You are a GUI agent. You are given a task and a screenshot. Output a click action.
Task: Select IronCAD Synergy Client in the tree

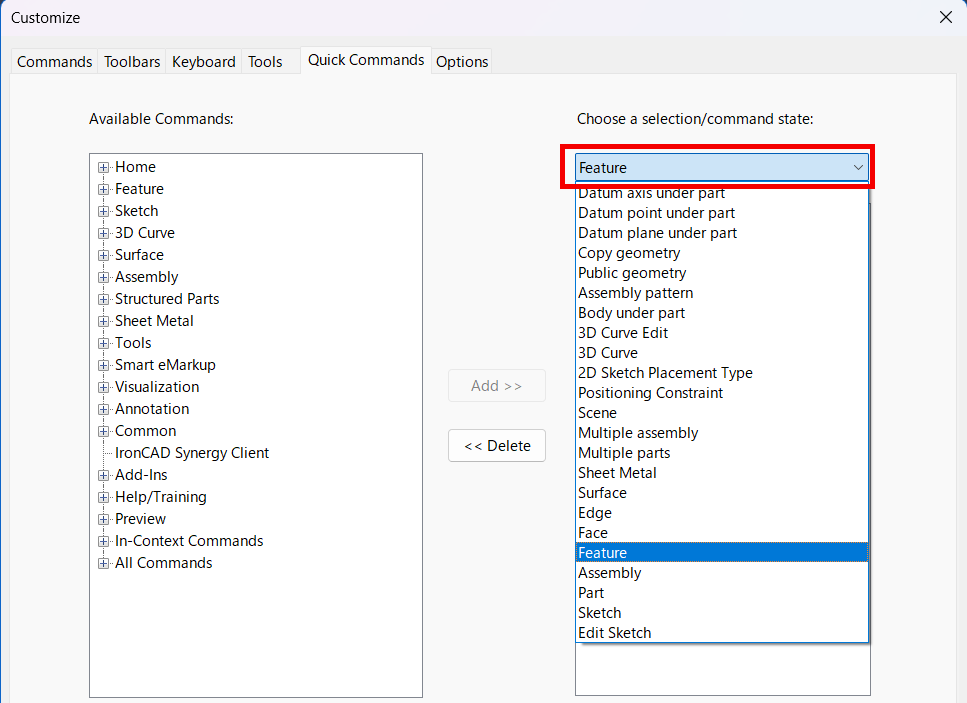coord(192,453)
